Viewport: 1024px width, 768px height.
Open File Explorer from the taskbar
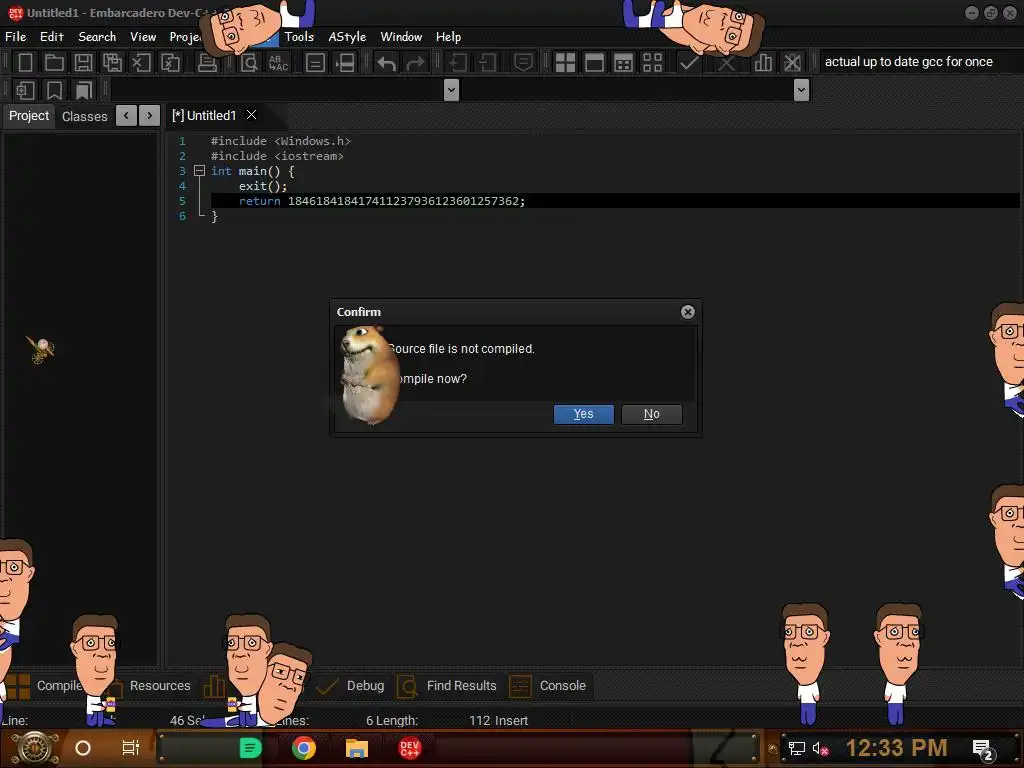click(x=357, y=748)
